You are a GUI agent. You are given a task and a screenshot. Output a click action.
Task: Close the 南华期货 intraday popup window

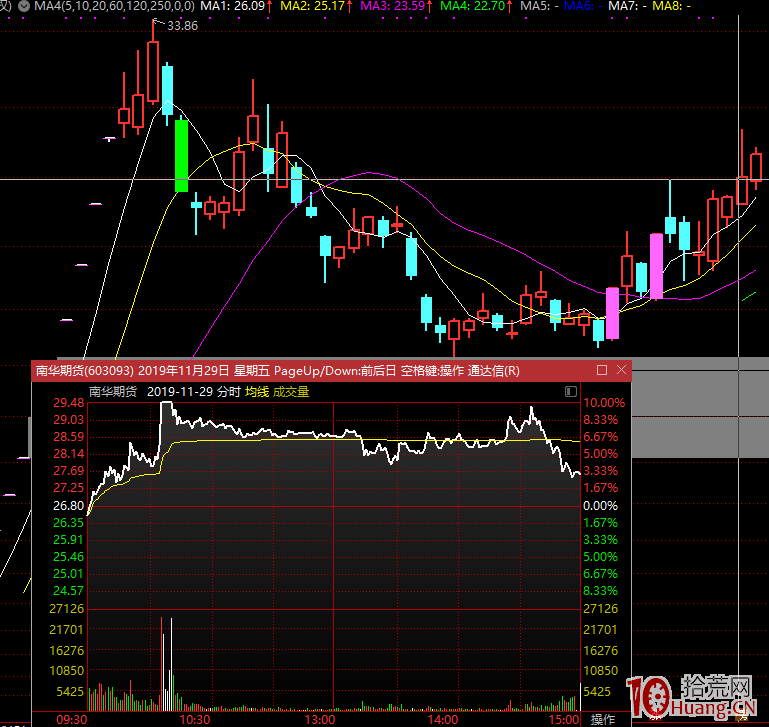[621, 370]
